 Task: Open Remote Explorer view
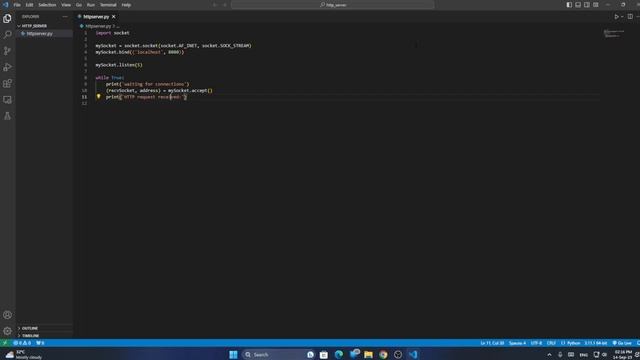7,100
